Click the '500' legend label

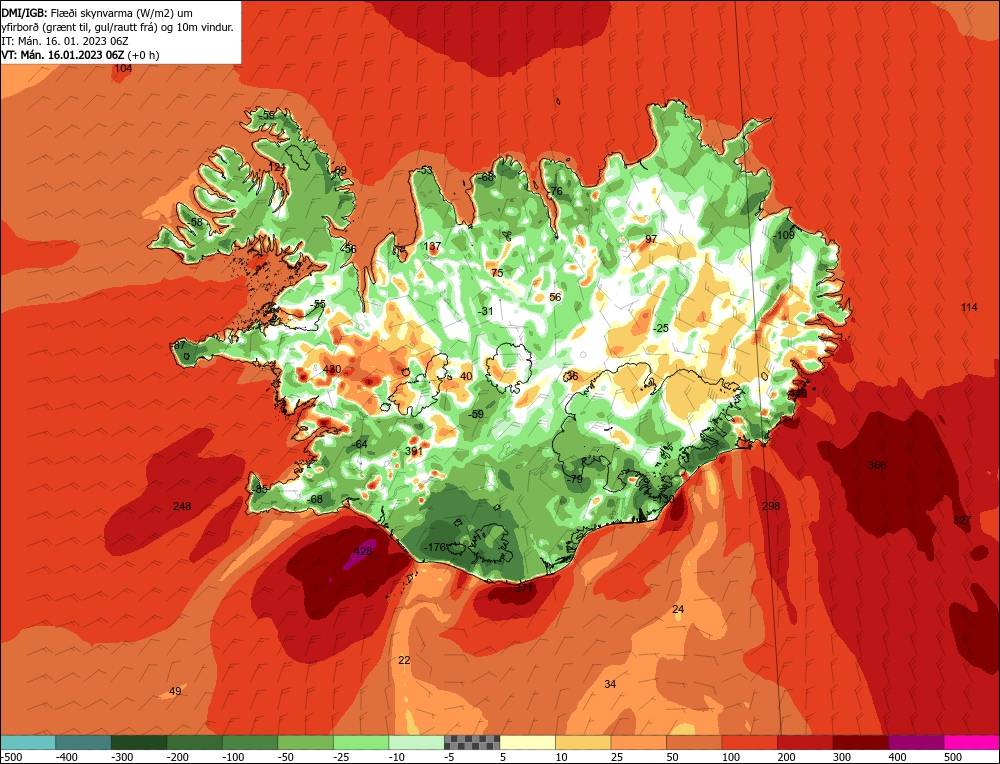[x=953, y=758]
